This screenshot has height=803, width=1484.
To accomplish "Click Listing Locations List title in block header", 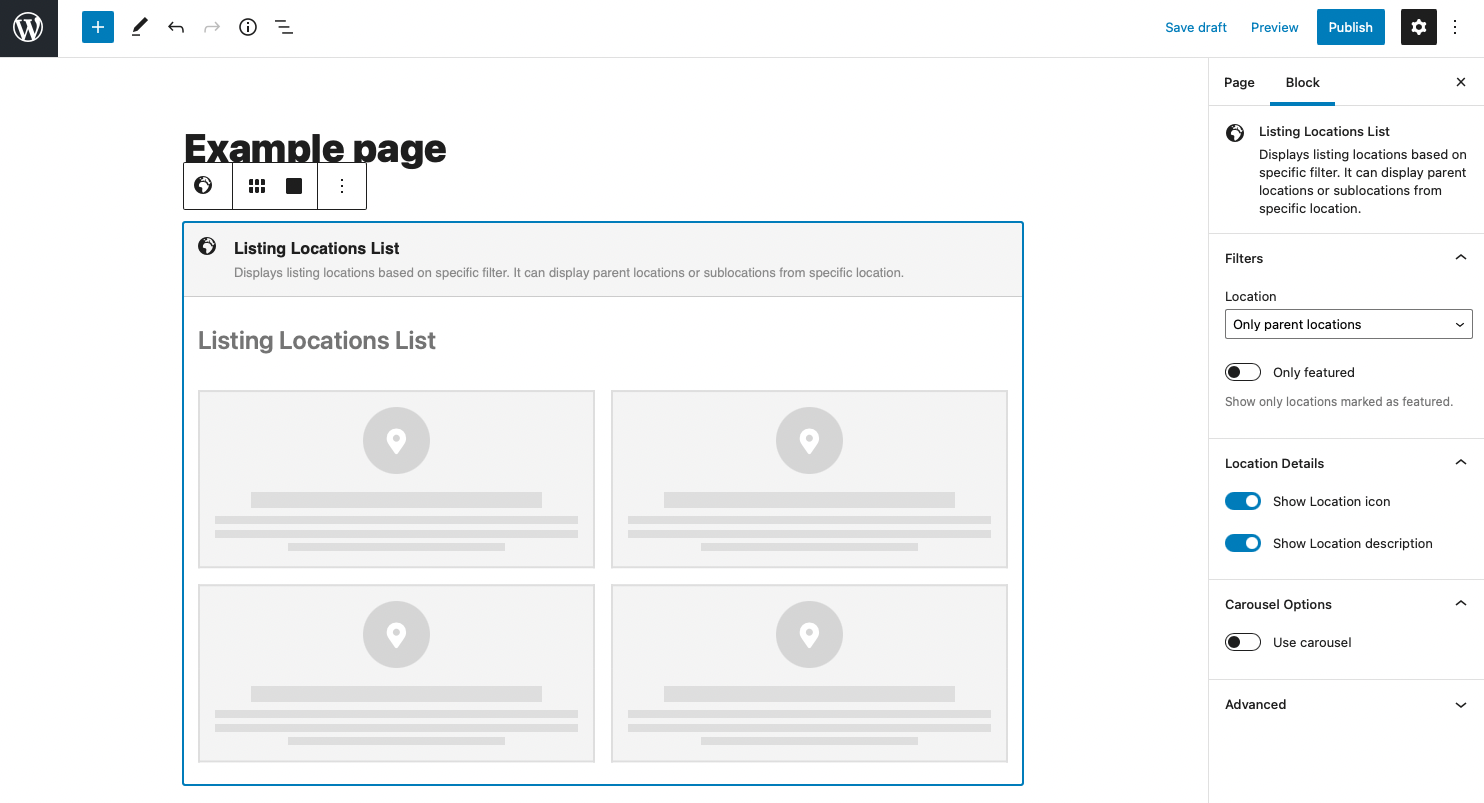I will click(317, 248).
